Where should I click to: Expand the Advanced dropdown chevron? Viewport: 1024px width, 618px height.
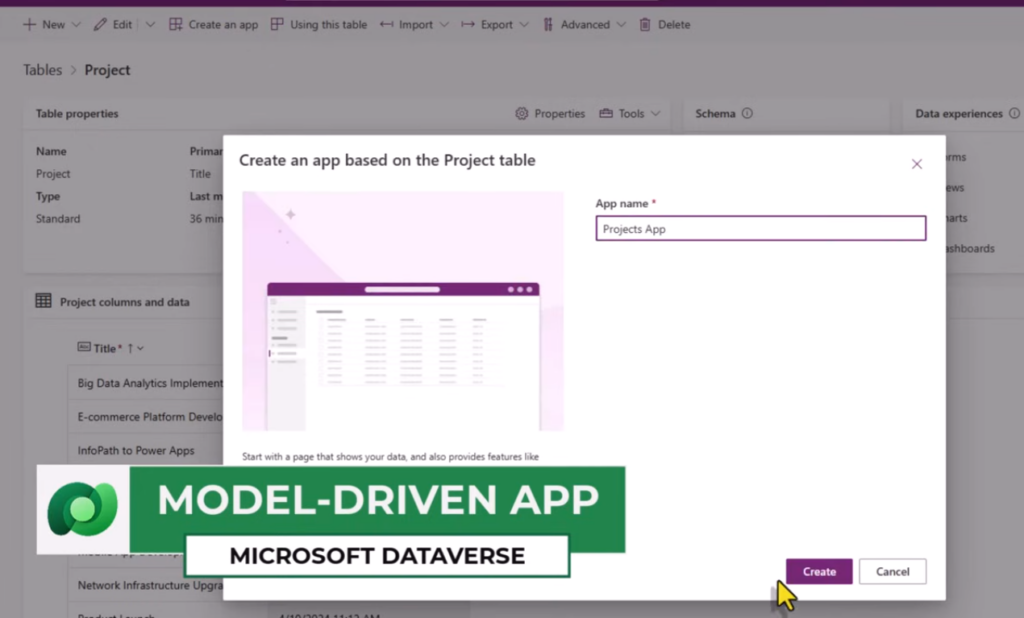pyautogui.click(x=620, y=24)
